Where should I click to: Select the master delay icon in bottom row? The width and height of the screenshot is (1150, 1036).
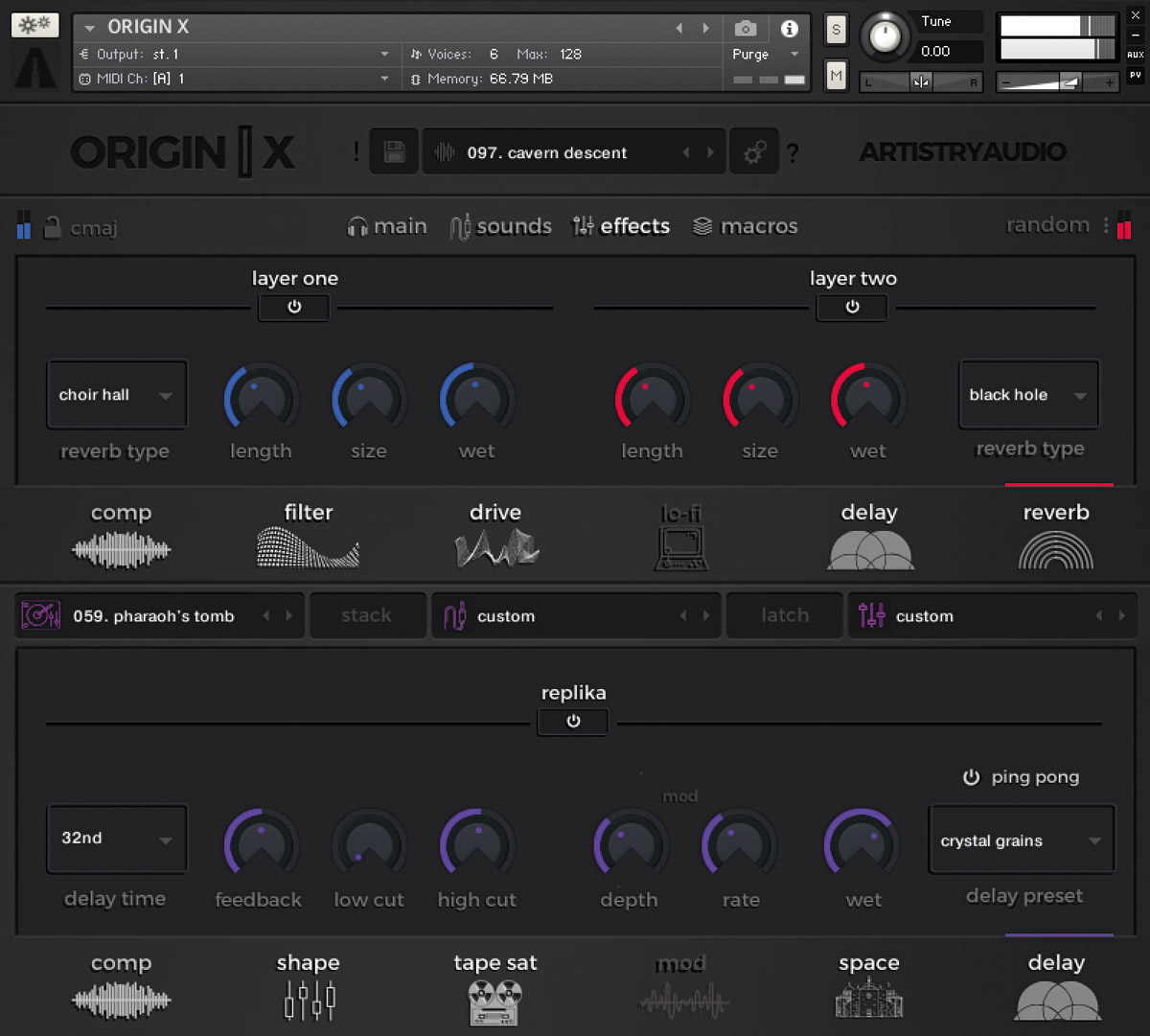1057,1001
